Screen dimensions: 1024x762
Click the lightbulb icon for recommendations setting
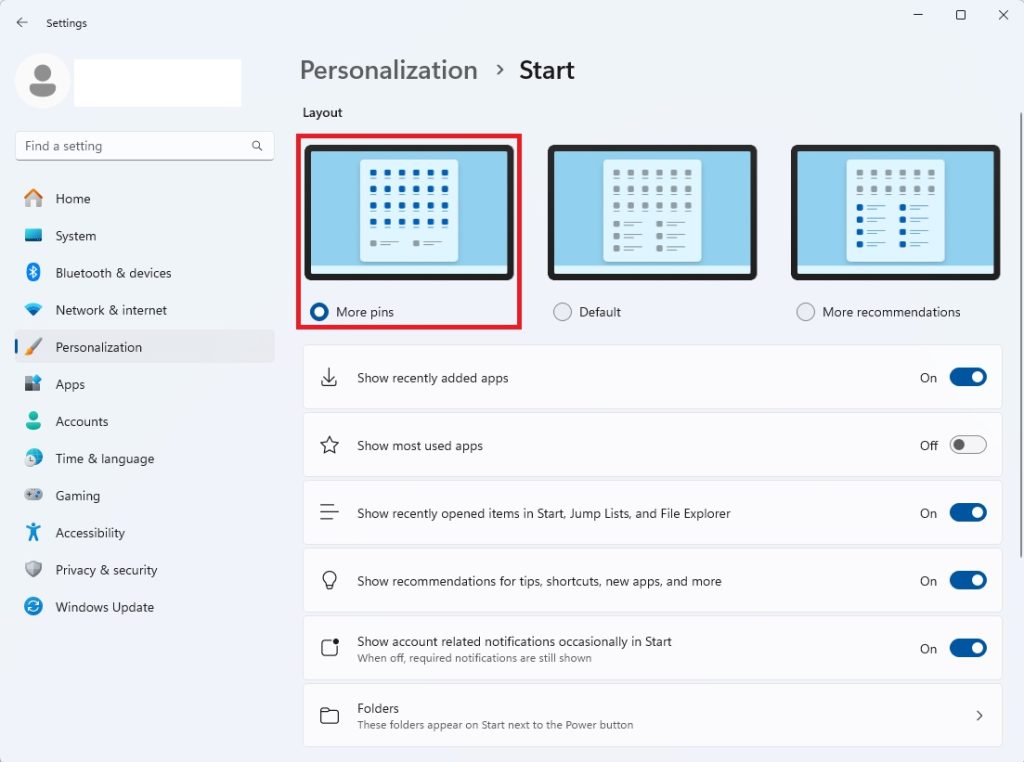(x=329, y=580)
